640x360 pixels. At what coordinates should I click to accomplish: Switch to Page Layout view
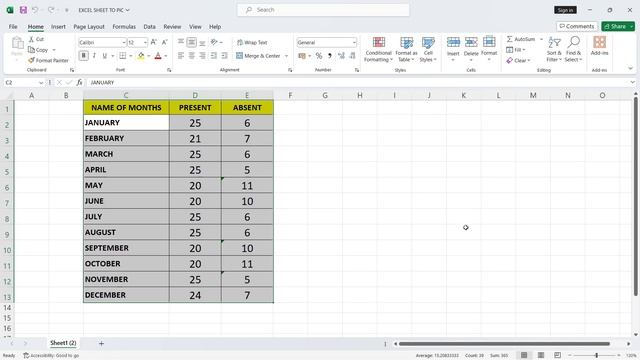pos(541,355)
